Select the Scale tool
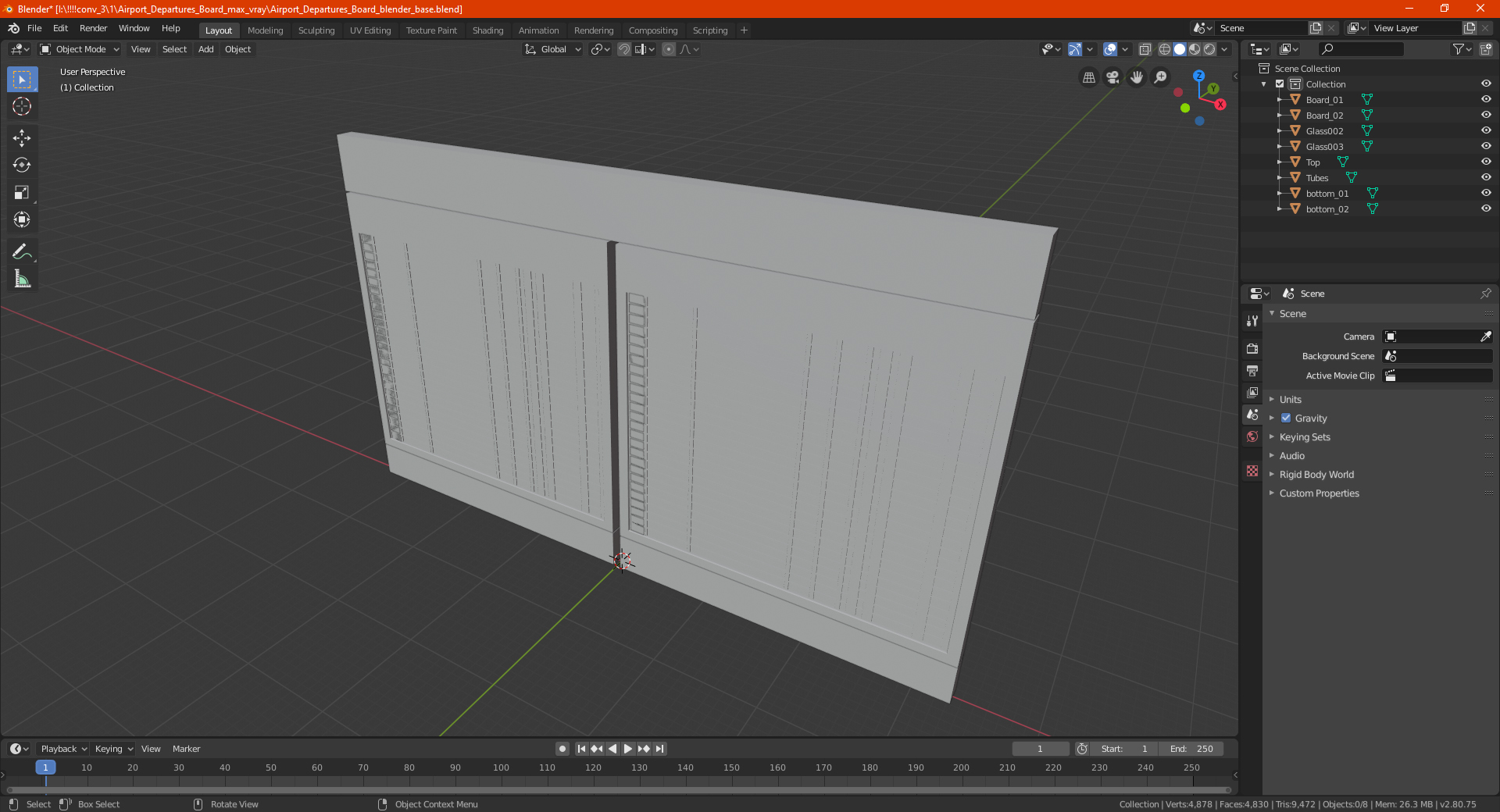 [x=22, y=192]
